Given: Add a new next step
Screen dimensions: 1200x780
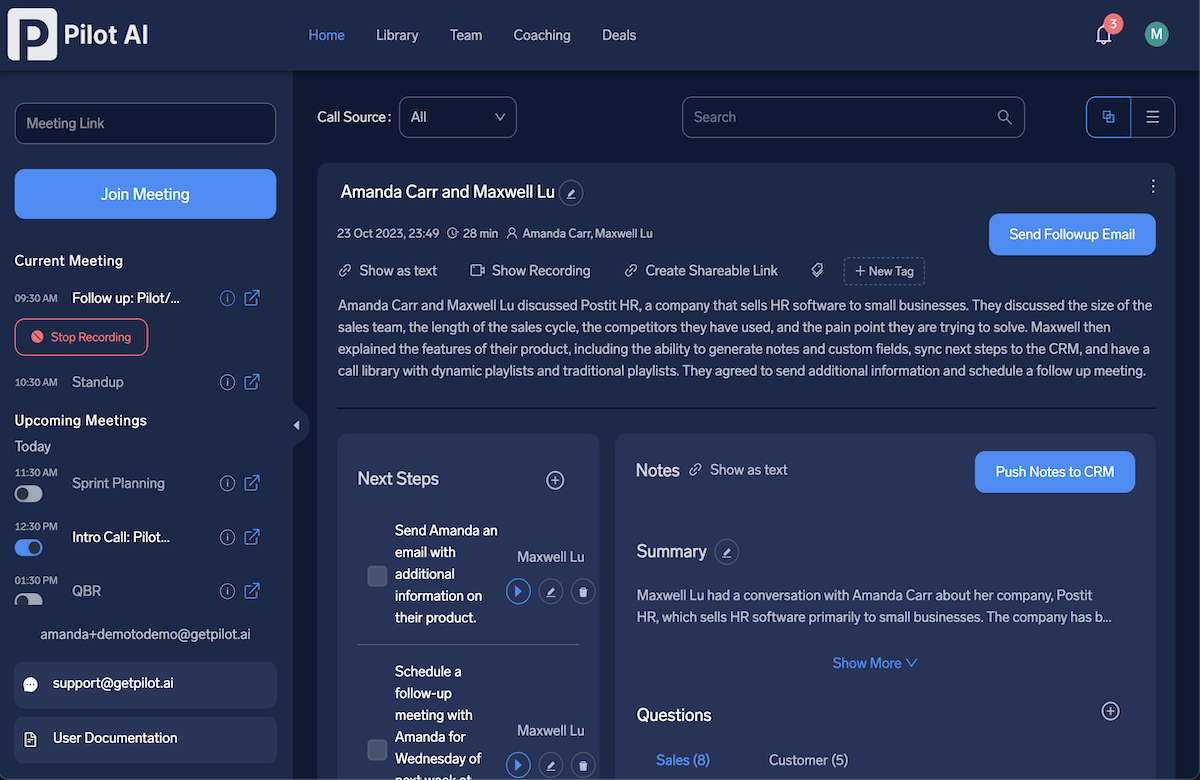Looking at the screenshot, I should click(555, 480).
